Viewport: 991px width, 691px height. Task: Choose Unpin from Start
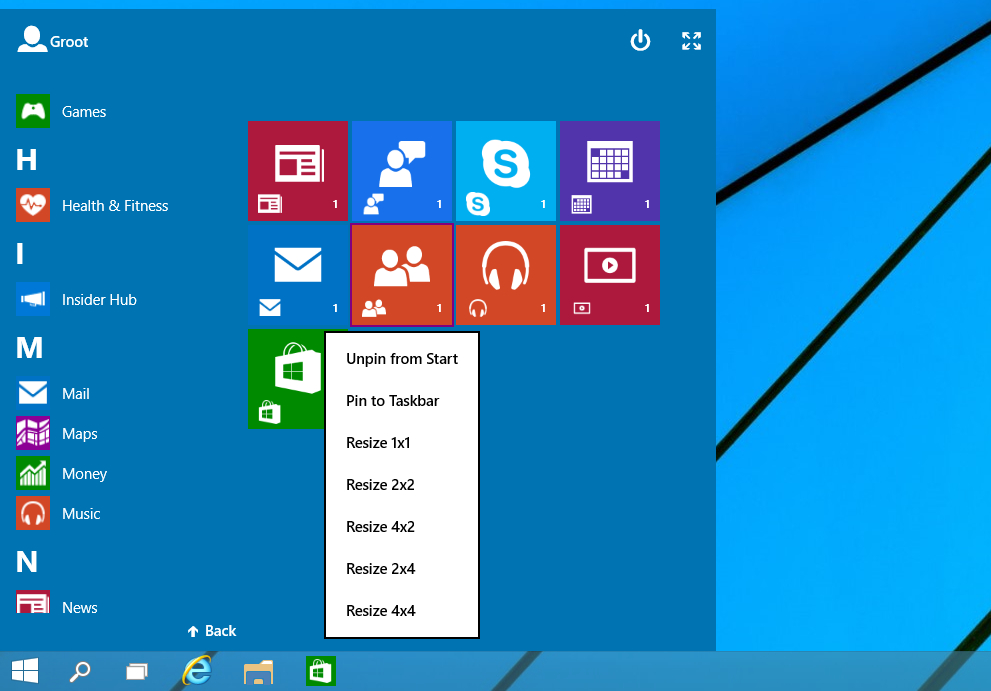[x=402, y=358]
